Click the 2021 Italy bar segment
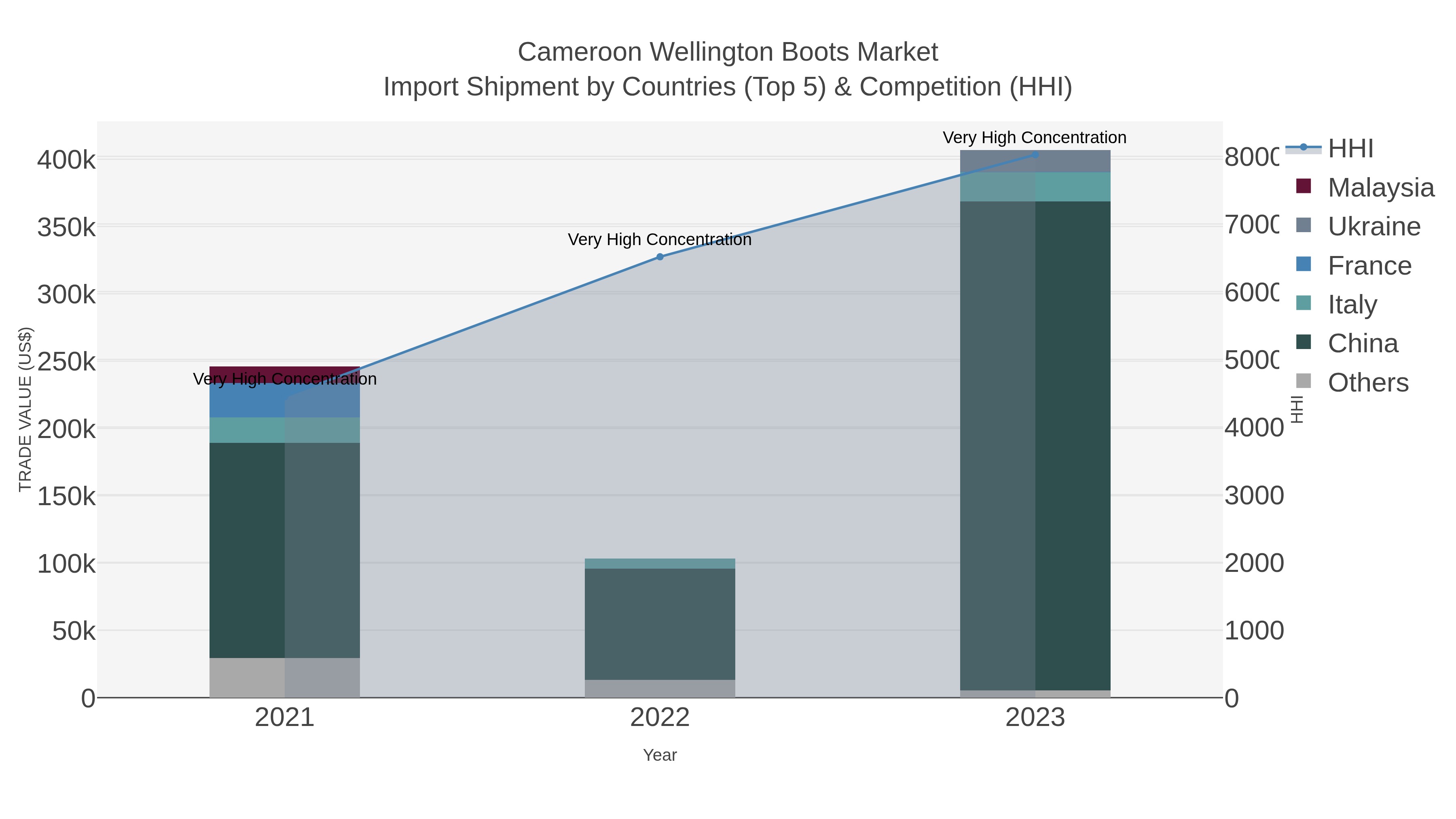Image resolution: width=1456 pixels, height=819 pixels. pos(285,430)
